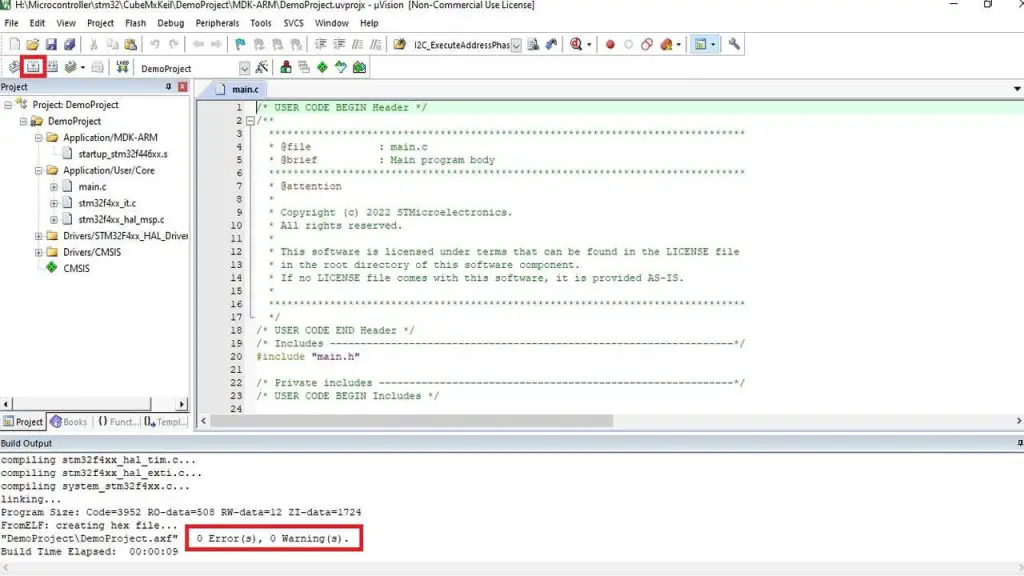Click the 'Program Size: Code=3952' output line
This screenshot has width=1024, height=576.
[181, 512]
